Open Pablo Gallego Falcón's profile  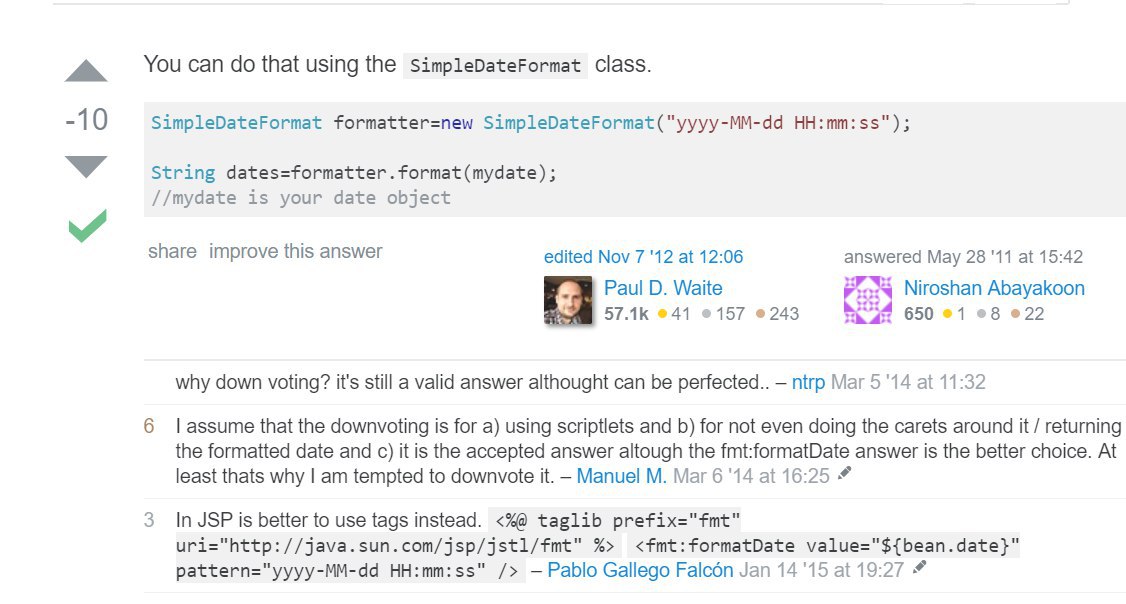[x=640, y=570]
